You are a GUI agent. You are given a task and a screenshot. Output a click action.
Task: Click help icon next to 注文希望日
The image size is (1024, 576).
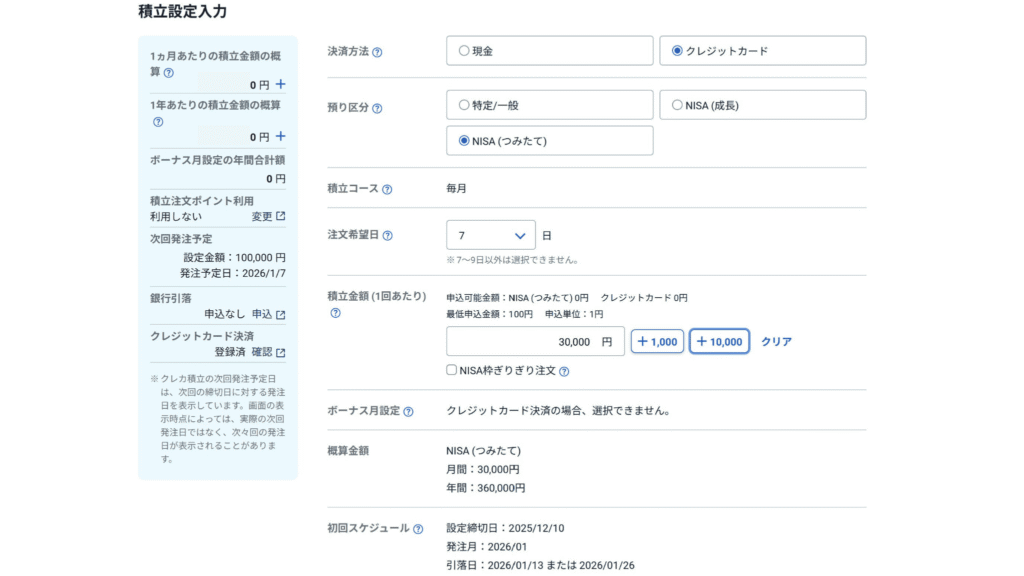[x=387, y=236]
